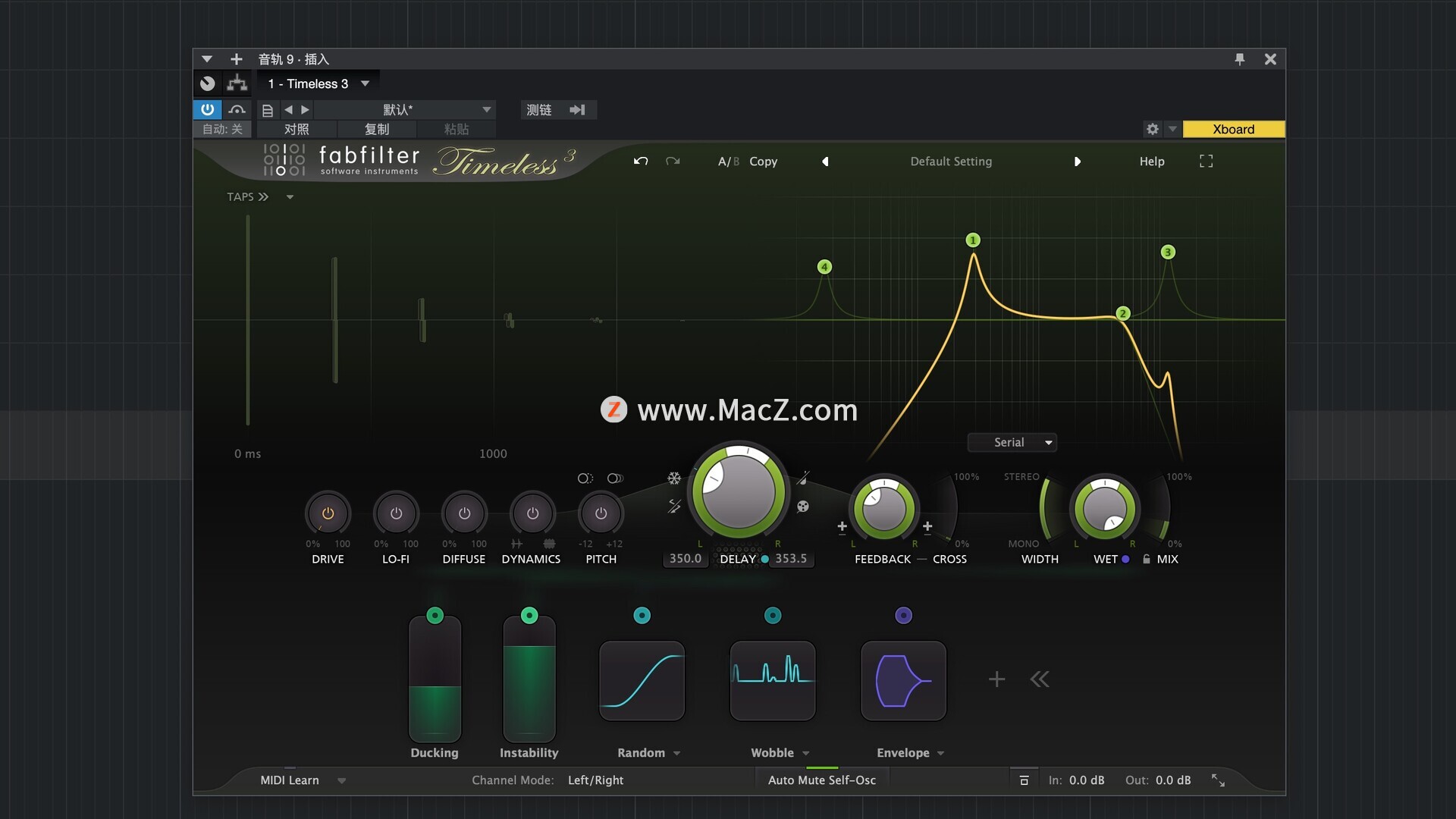Screen dimensions: 1456x819
Task: Open the Default Setting preset menu
Action: pos(951,162)
